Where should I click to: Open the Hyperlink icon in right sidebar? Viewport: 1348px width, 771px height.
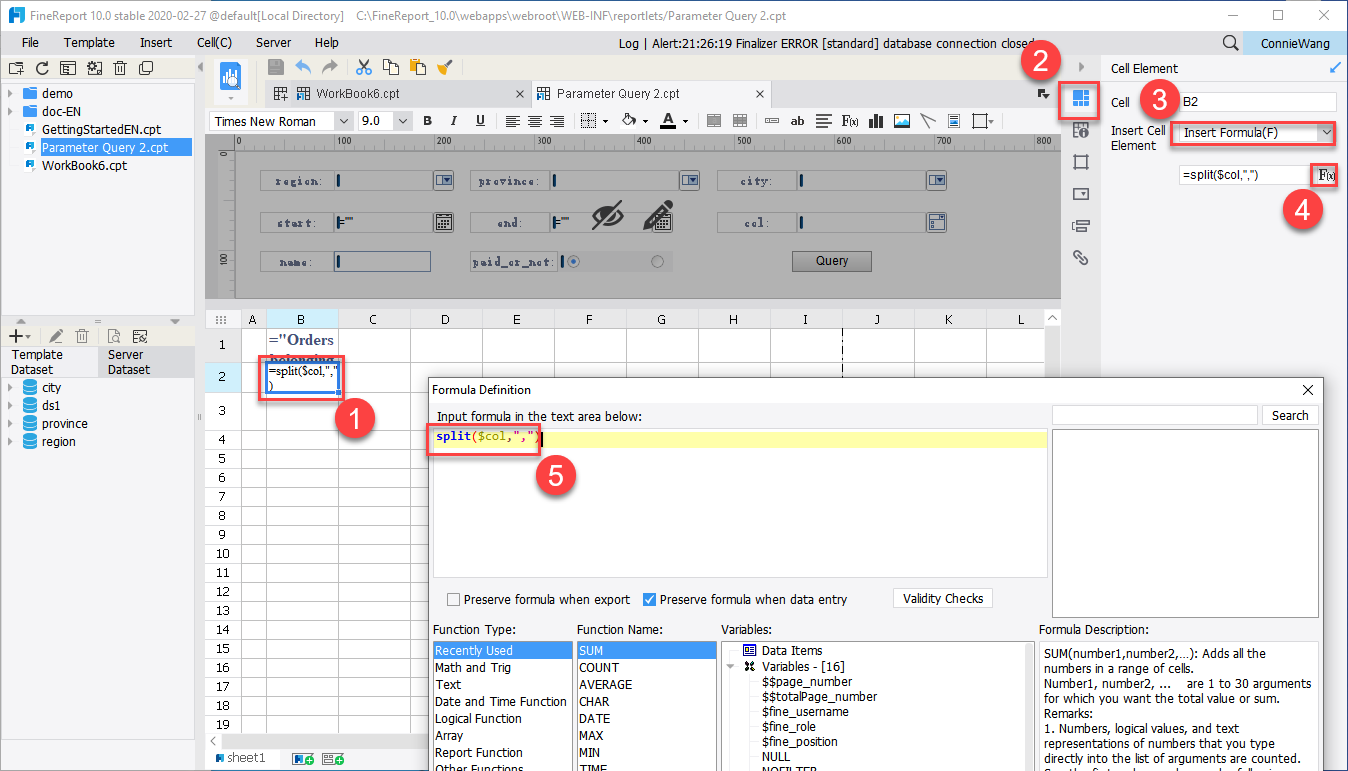(x=1081, y=258)
